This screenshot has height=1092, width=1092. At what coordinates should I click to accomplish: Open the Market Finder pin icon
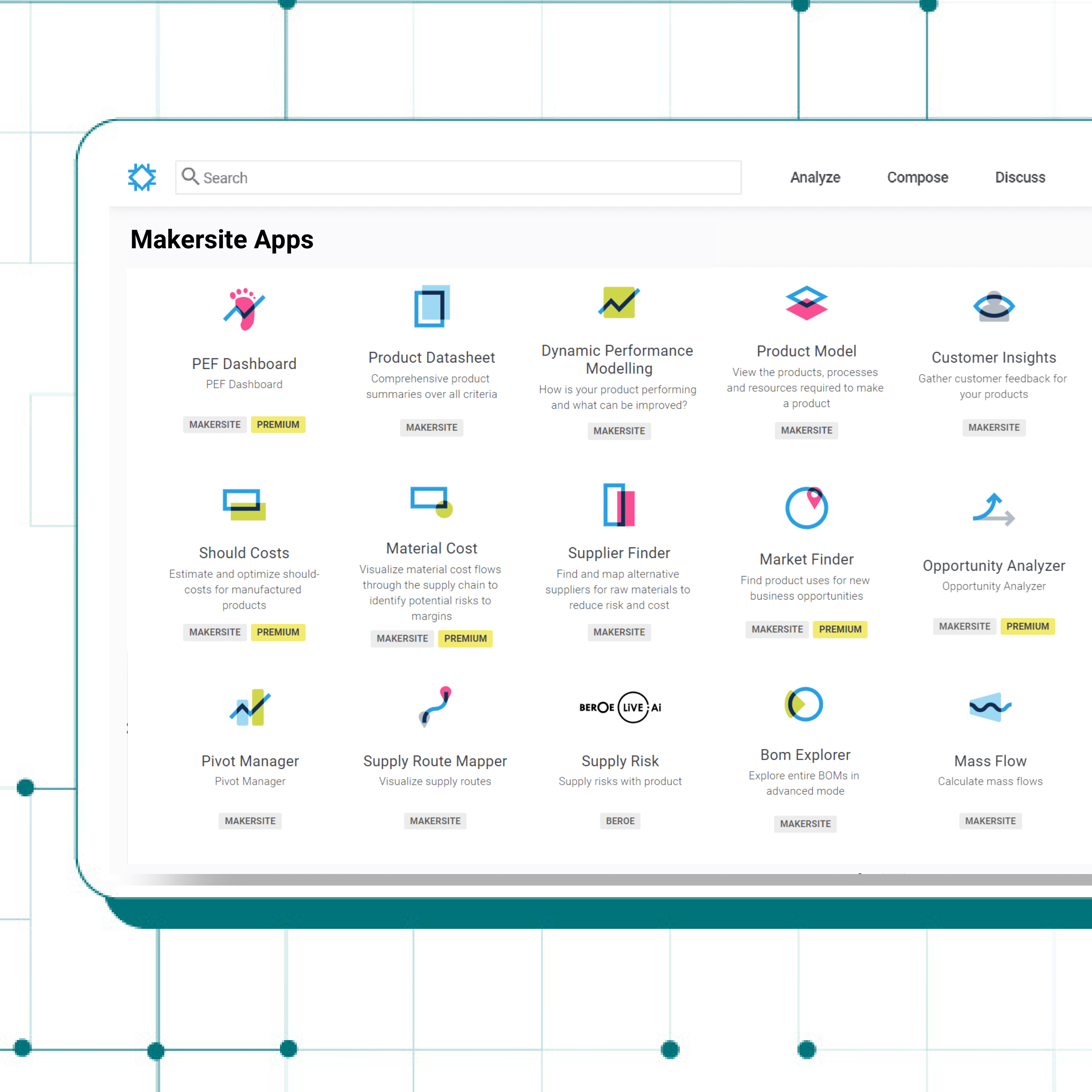(806, 508)
